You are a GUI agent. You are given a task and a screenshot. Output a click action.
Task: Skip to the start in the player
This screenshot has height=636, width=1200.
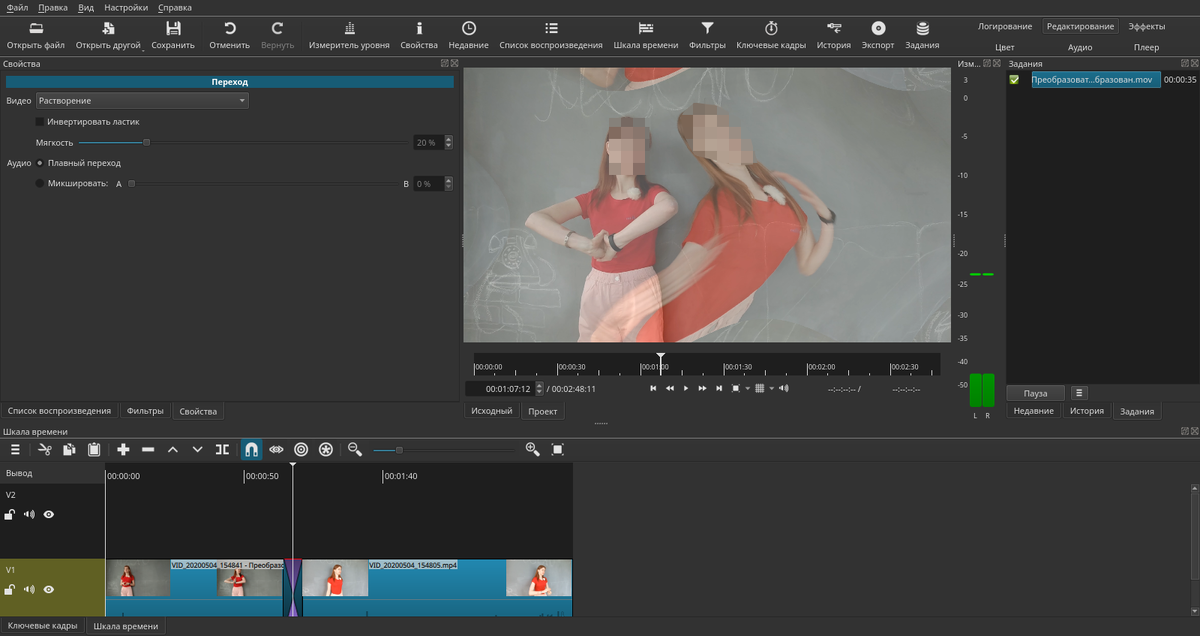[653, 388]
